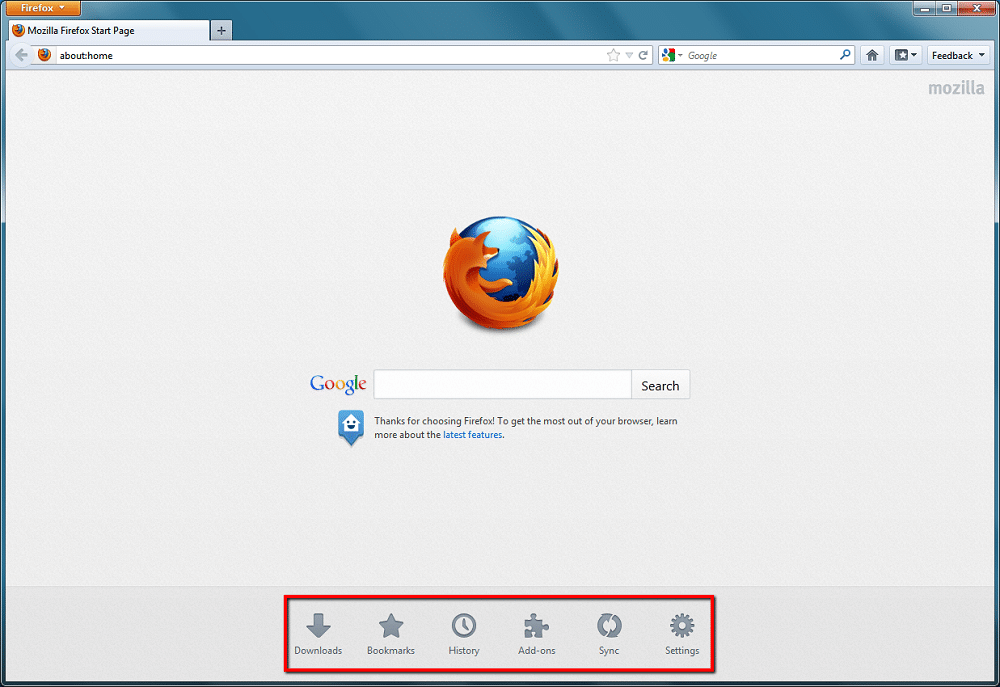Minimize the Firefox window
This screenshot has height=687, width=1000.
[925, 8]
